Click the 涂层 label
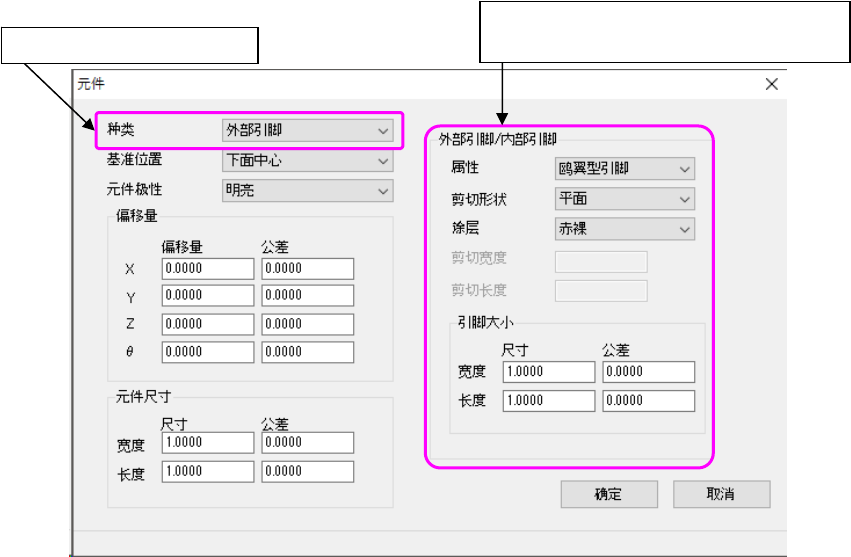 pyautogui.click(x=465, y=227)
